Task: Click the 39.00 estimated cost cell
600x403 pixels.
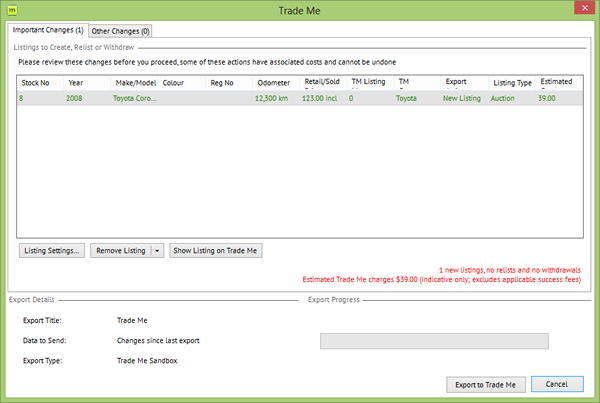Action: click(x=546, y=98)
